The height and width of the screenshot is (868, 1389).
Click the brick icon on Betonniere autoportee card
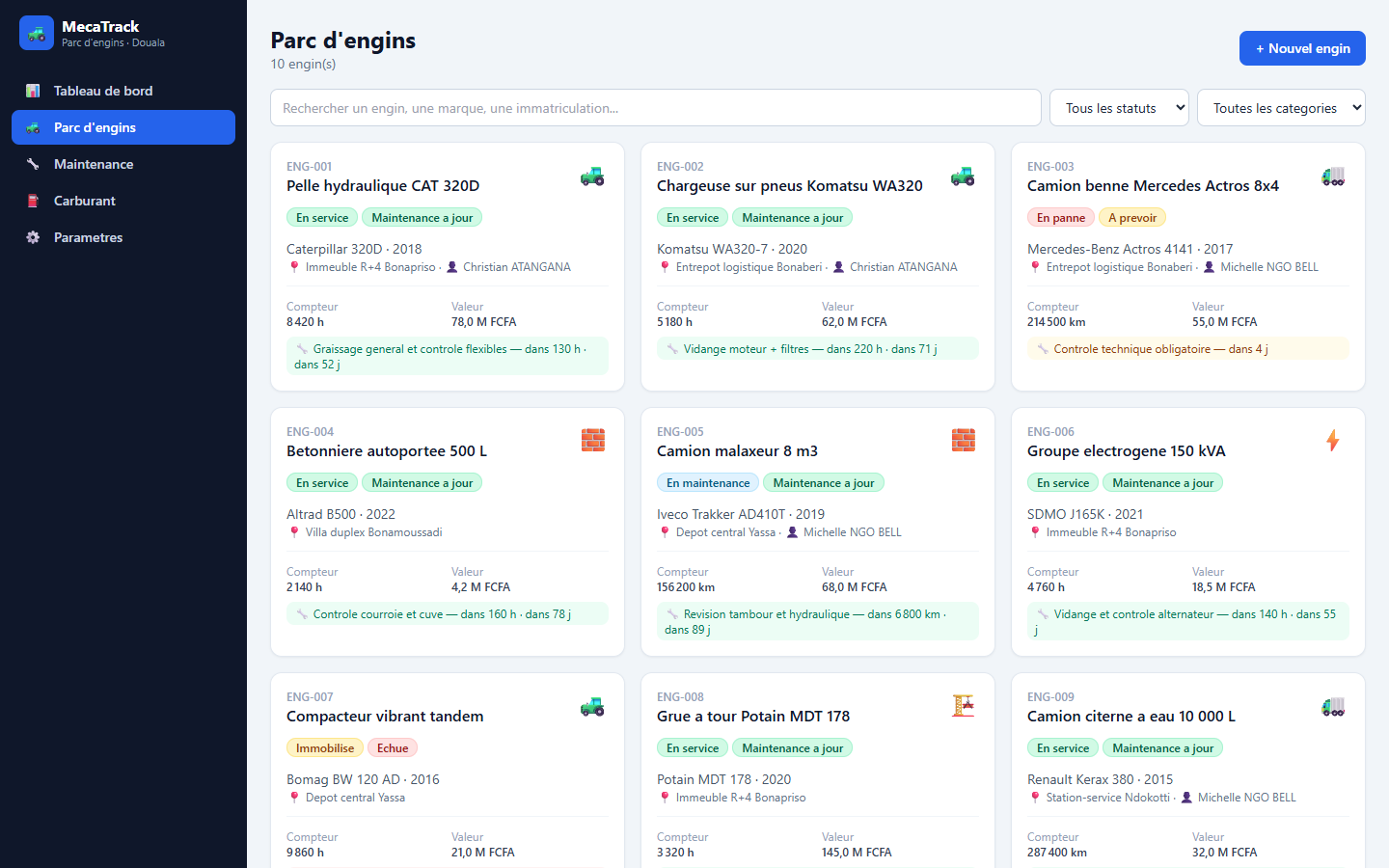tap(593, 441)
